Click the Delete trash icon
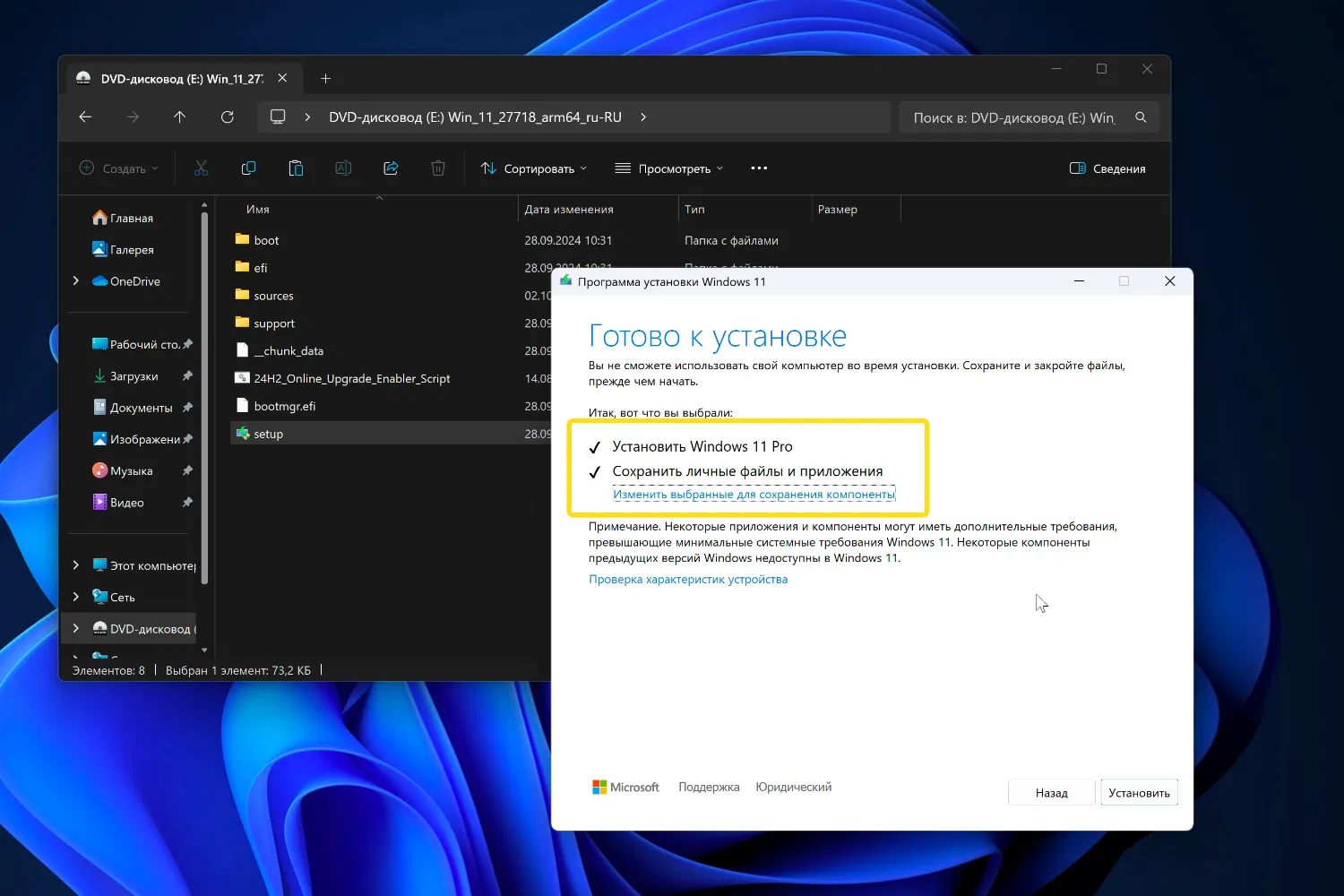This screenshot has width=1344, height=896. coord(438,168)
